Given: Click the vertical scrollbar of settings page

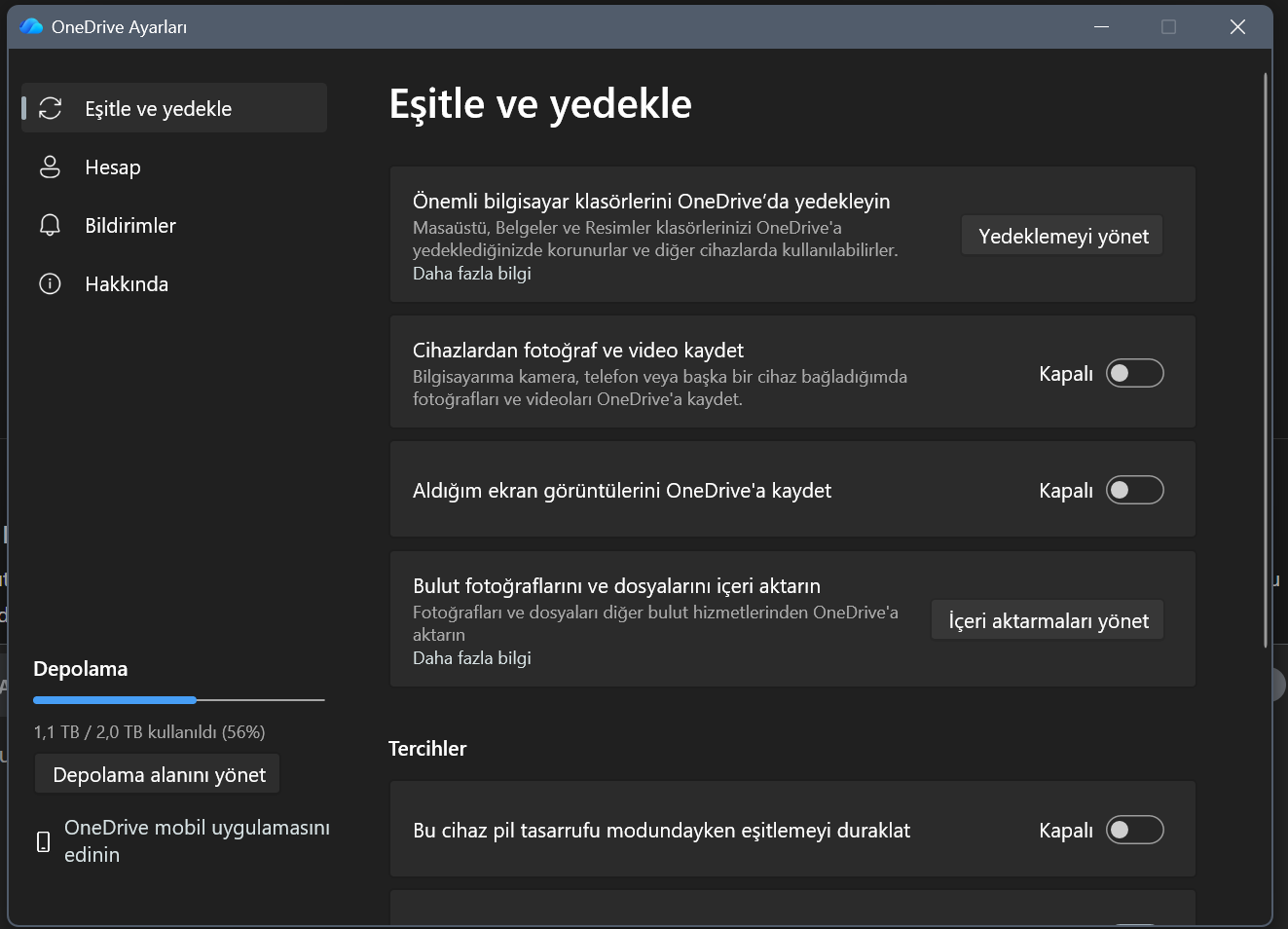Looking at the screenshot, I should point(1266,360).
